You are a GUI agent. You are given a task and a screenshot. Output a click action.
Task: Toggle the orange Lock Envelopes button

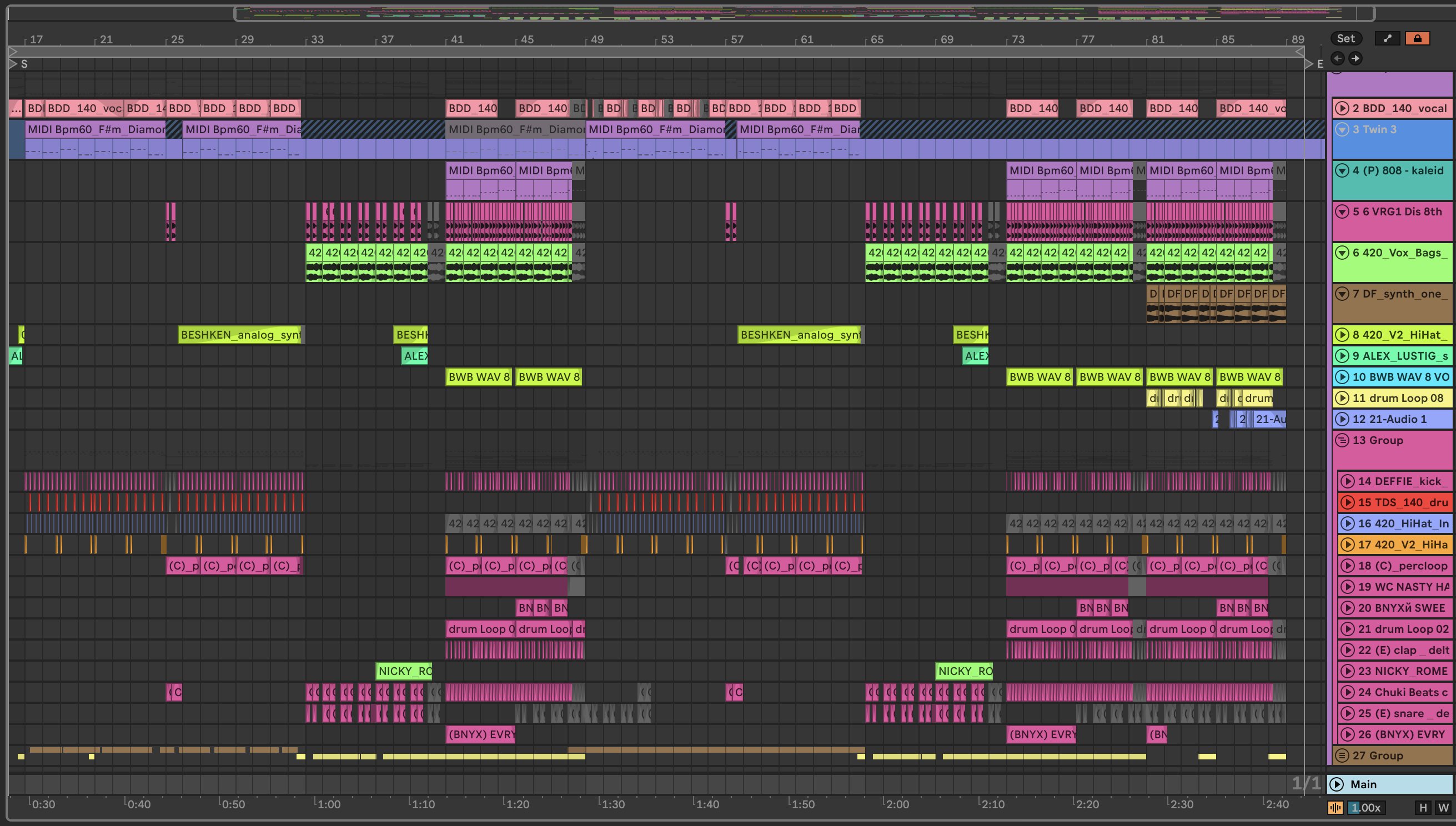tap(1417, 38)
